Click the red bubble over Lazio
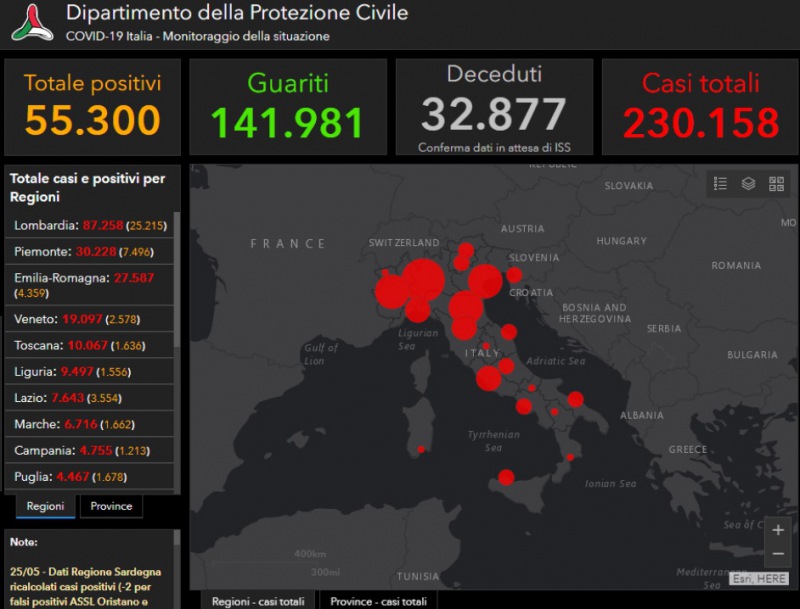The image size is (800, 609). click(488, 378)
